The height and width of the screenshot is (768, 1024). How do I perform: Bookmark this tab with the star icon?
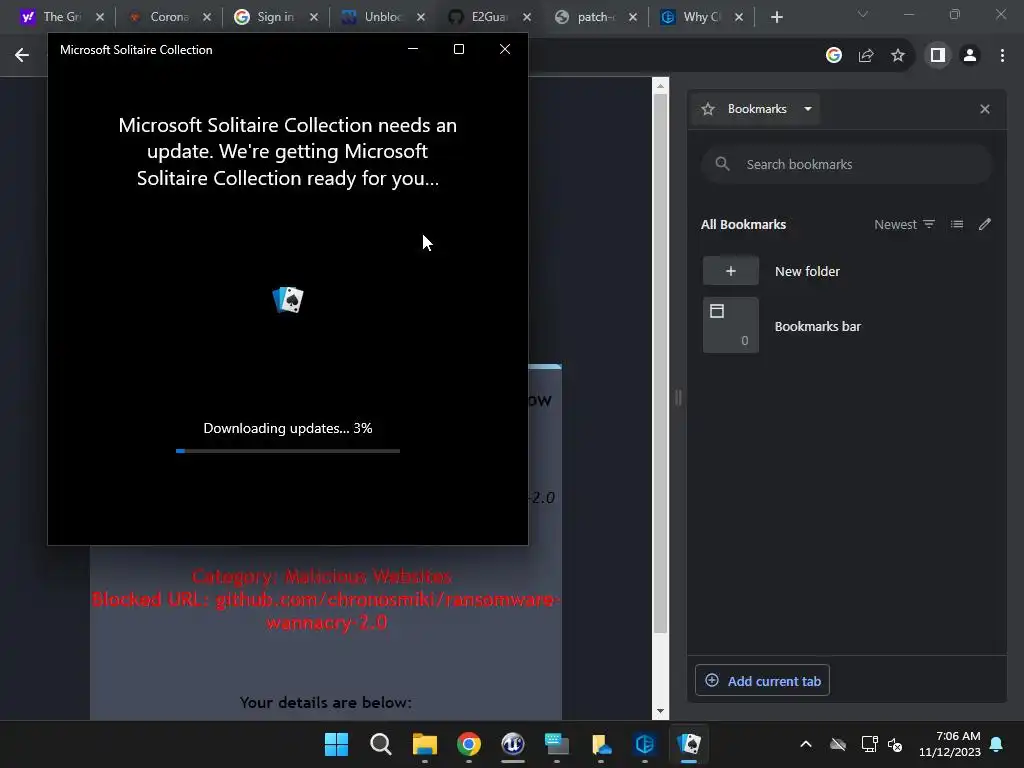coord(898,56)
